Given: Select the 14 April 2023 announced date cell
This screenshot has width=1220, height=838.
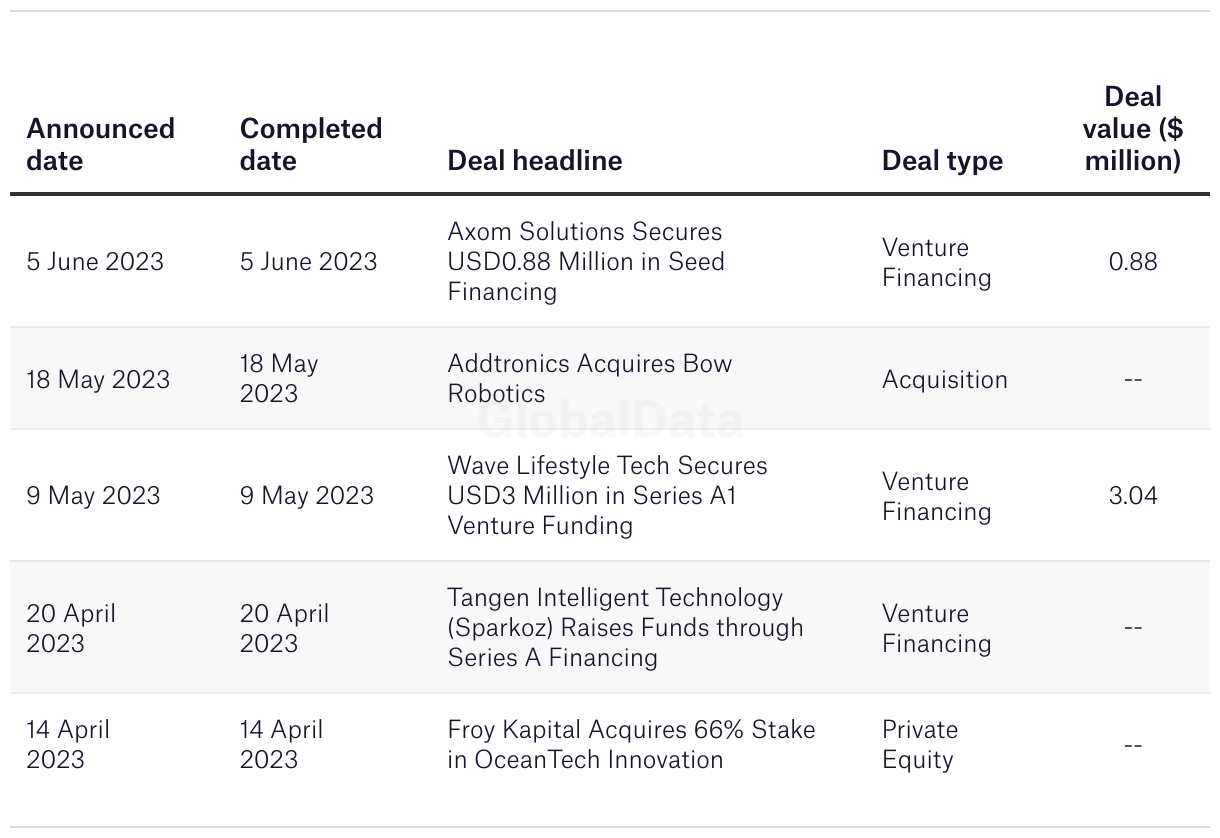Looking at the screenshot, I should point(68,744).
